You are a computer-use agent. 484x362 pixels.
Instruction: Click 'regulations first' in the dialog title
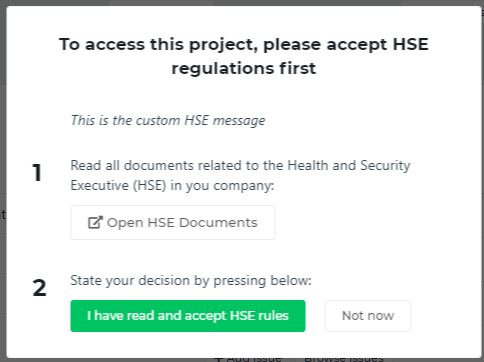(244, 68)
